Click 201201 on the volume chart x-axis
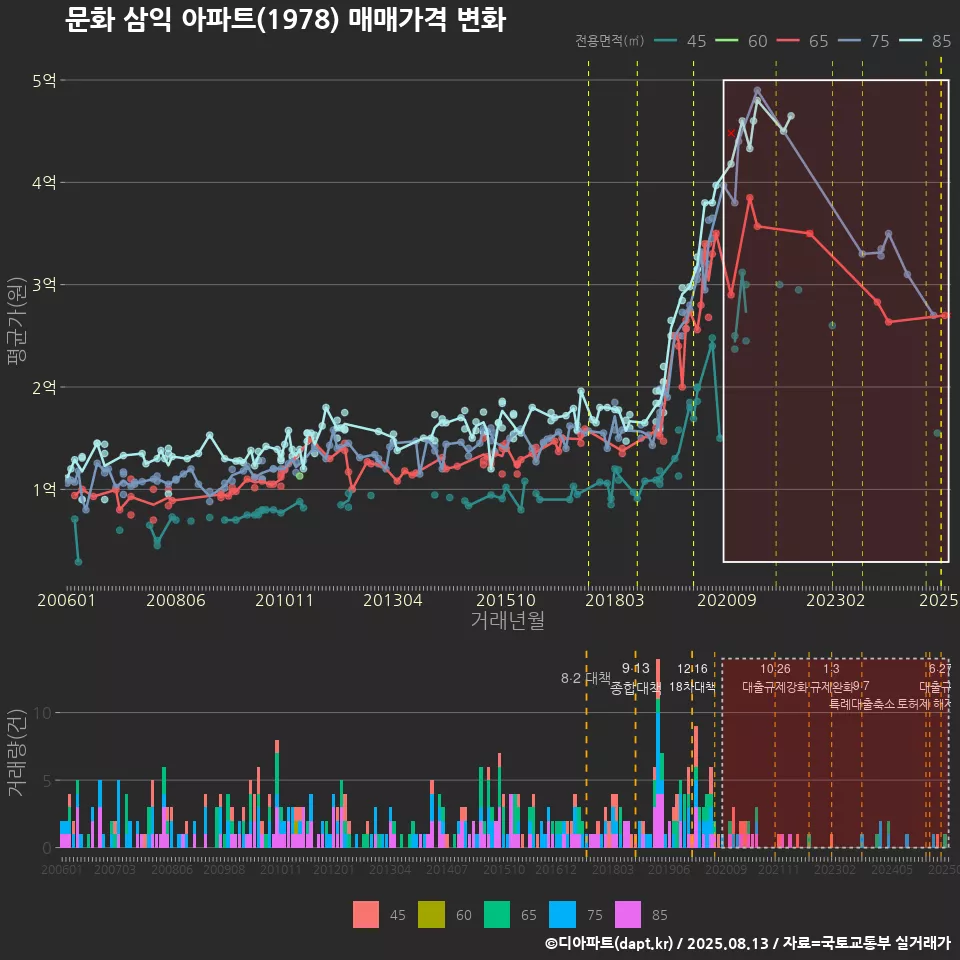Viewport: 960px width, 960px height. pos(334,869)
